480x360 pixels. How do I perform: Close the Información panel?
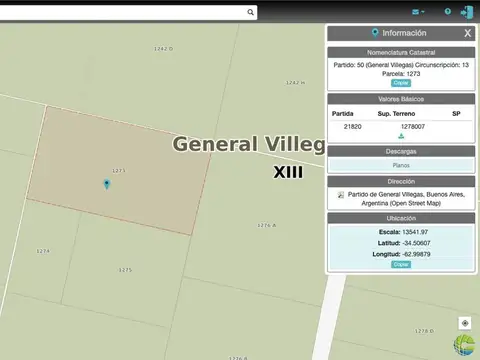(468, 33)
